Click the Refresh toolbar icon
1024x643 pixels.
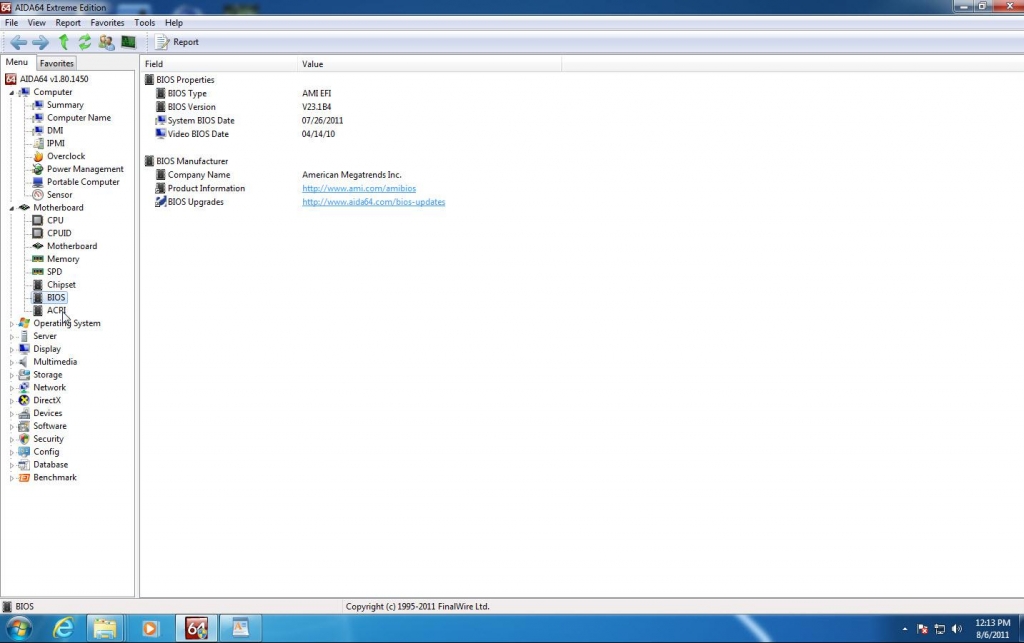click(85, 42)
